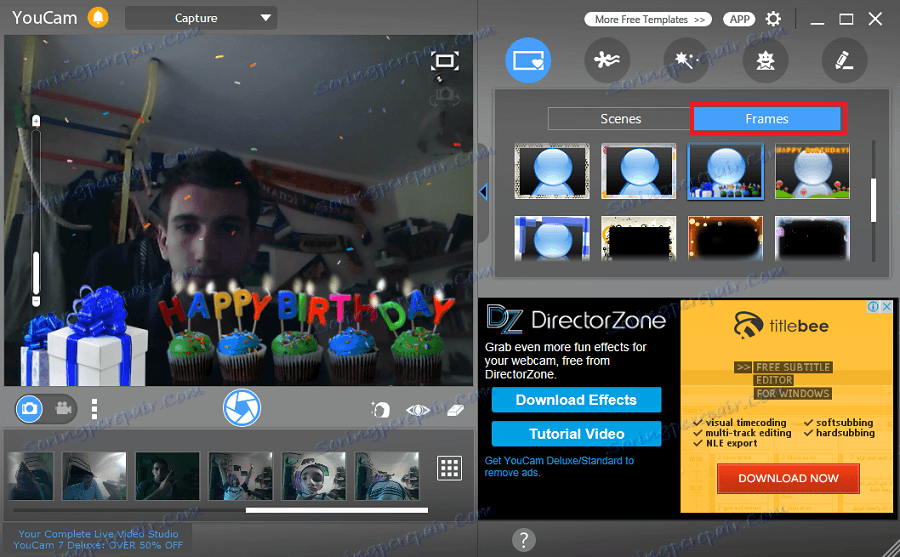Open the help question mark icon
Viewport: 900px width, 557px height.
pos(523,540)
